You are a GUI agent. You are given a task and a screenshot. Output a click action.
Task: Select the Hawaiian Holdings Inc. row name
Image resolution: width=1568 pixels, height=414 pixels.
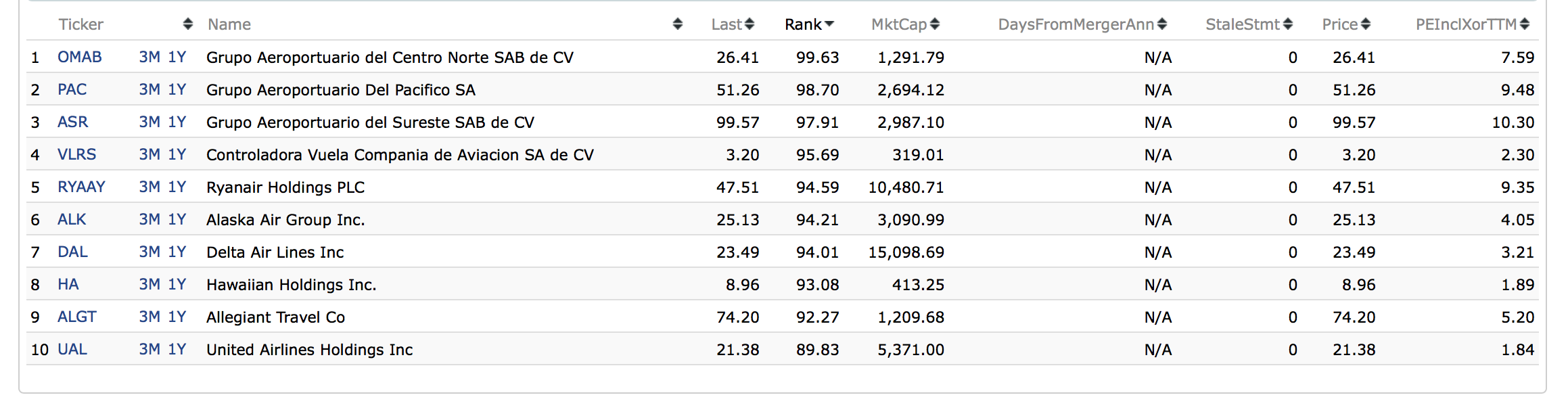pos(291,285)
